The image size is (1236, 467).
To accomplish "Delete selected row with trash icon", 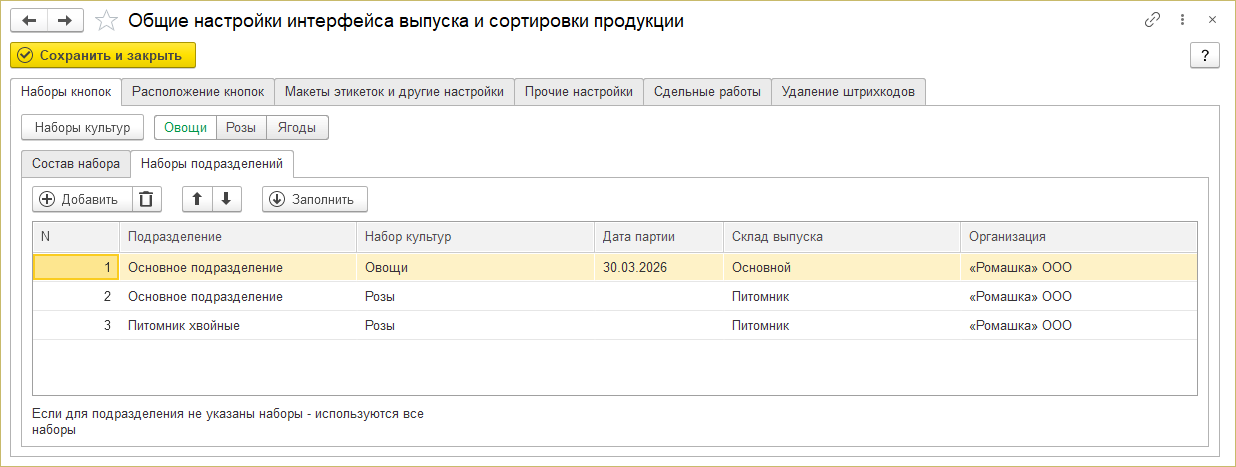I will [146, 199].
